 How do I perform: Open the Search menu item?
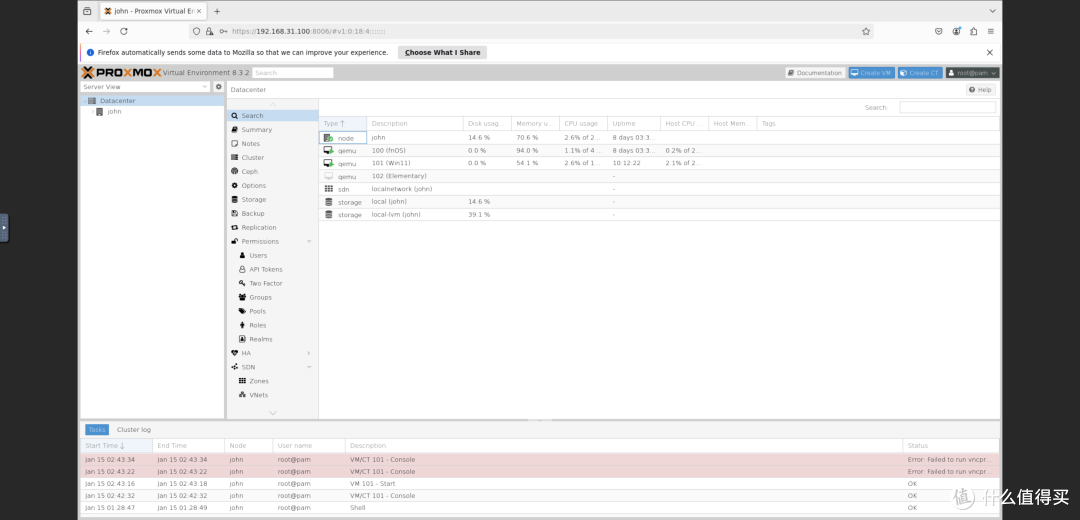coord(273,116)
